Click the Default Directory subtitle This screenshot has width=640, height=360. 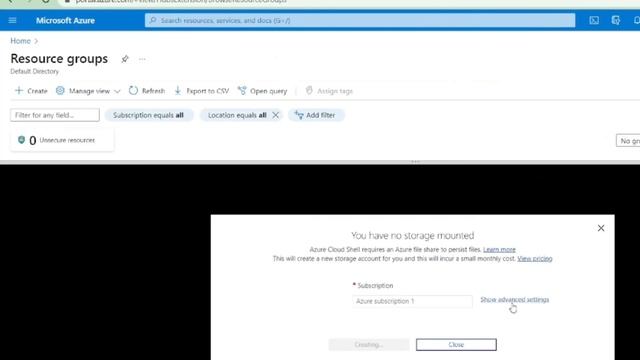tap(34, 71)
